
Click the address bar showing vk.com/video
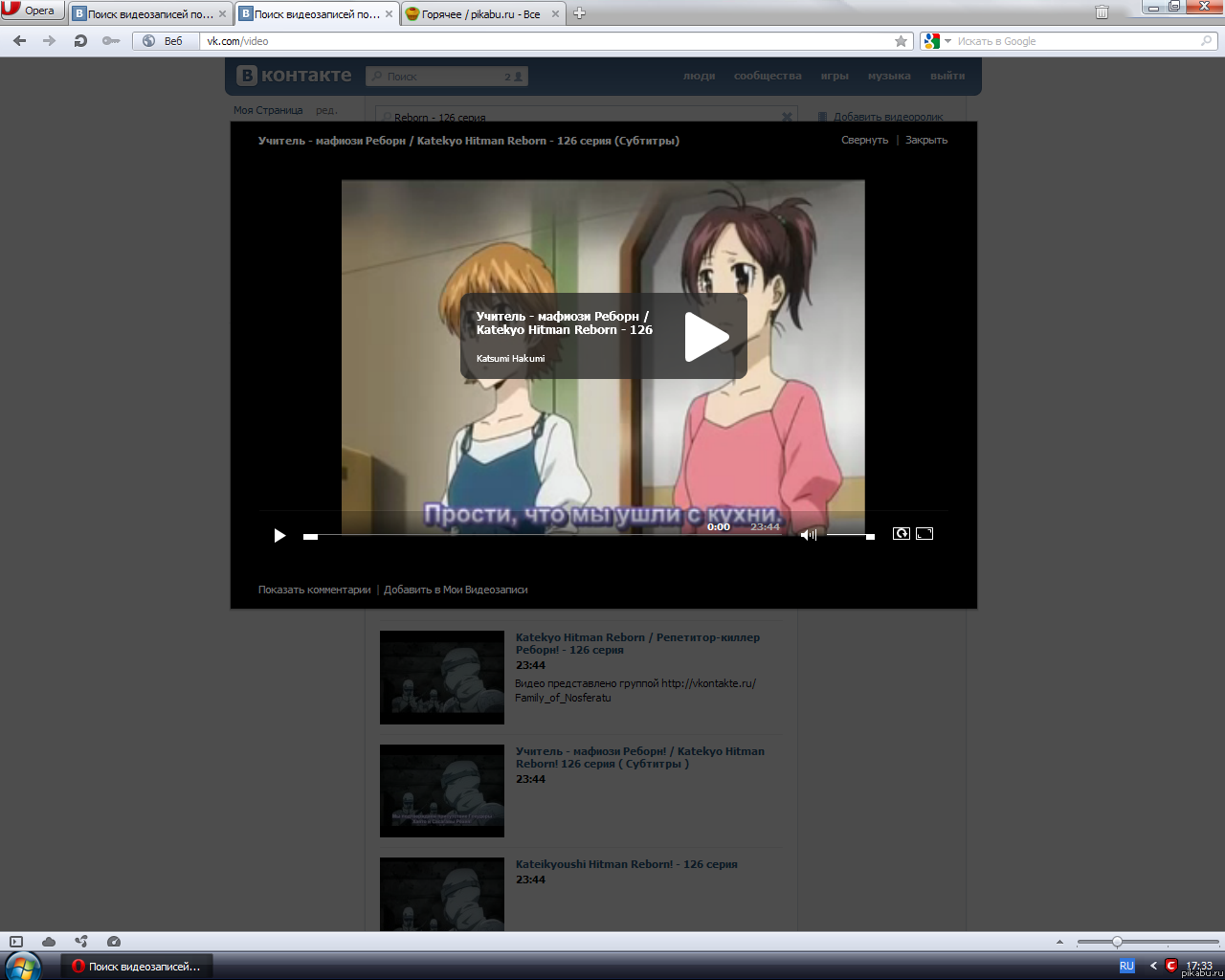point(546,41)
